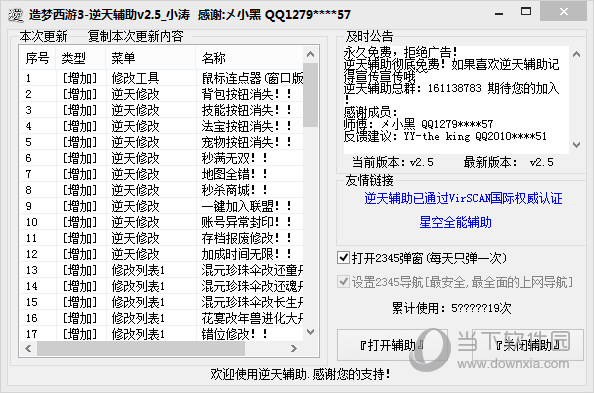Click the update list scroll right arrow

coord(294,348)
